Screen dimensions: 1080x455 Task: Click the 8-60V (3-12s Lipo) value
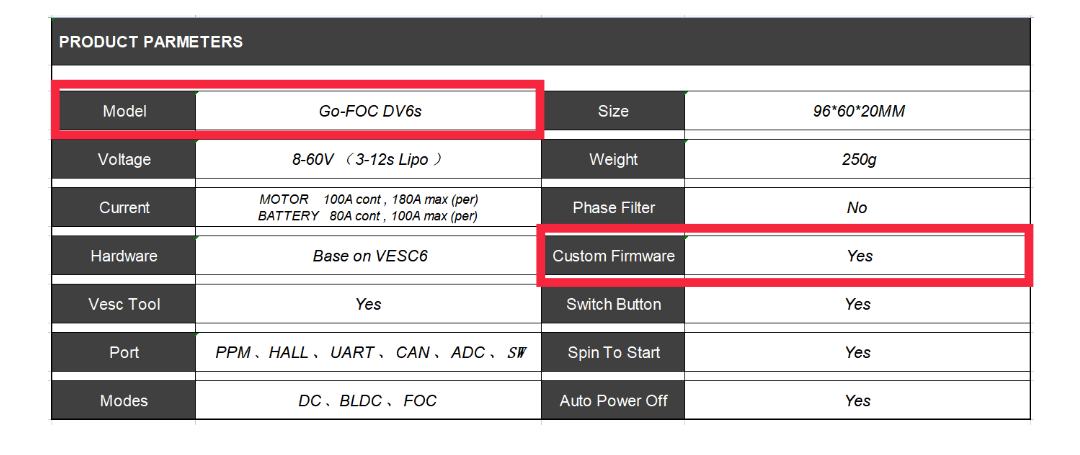point(367,160)
